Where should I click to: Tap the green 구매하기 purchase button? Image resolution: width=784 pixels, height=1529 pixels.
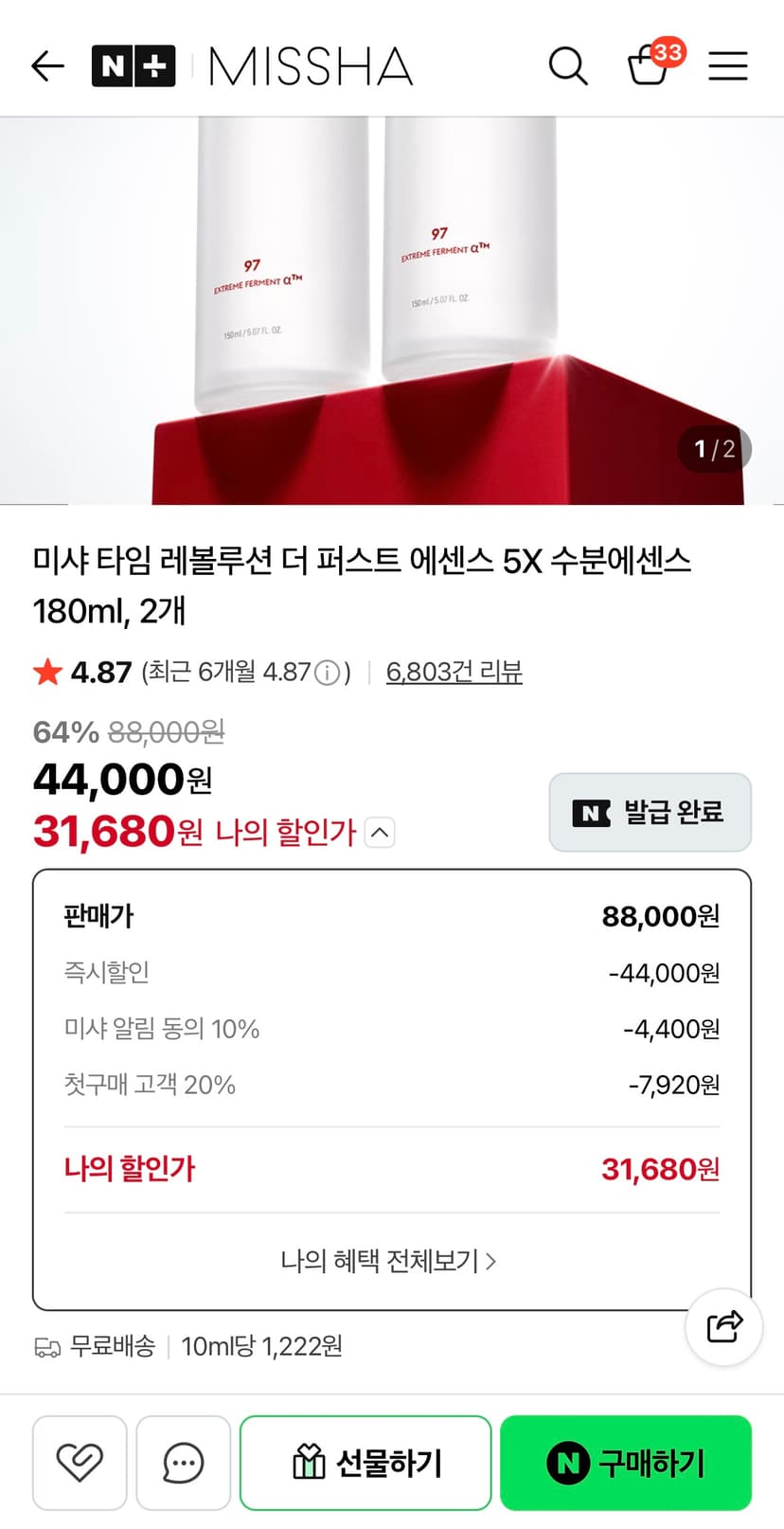point(626,1463)
